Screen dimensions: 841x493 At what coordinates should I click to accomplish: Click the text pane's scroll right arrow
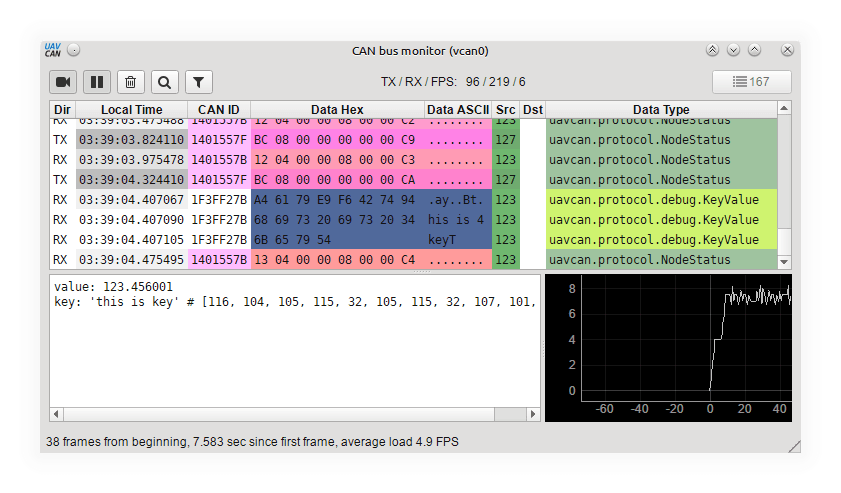click(533, 414)
